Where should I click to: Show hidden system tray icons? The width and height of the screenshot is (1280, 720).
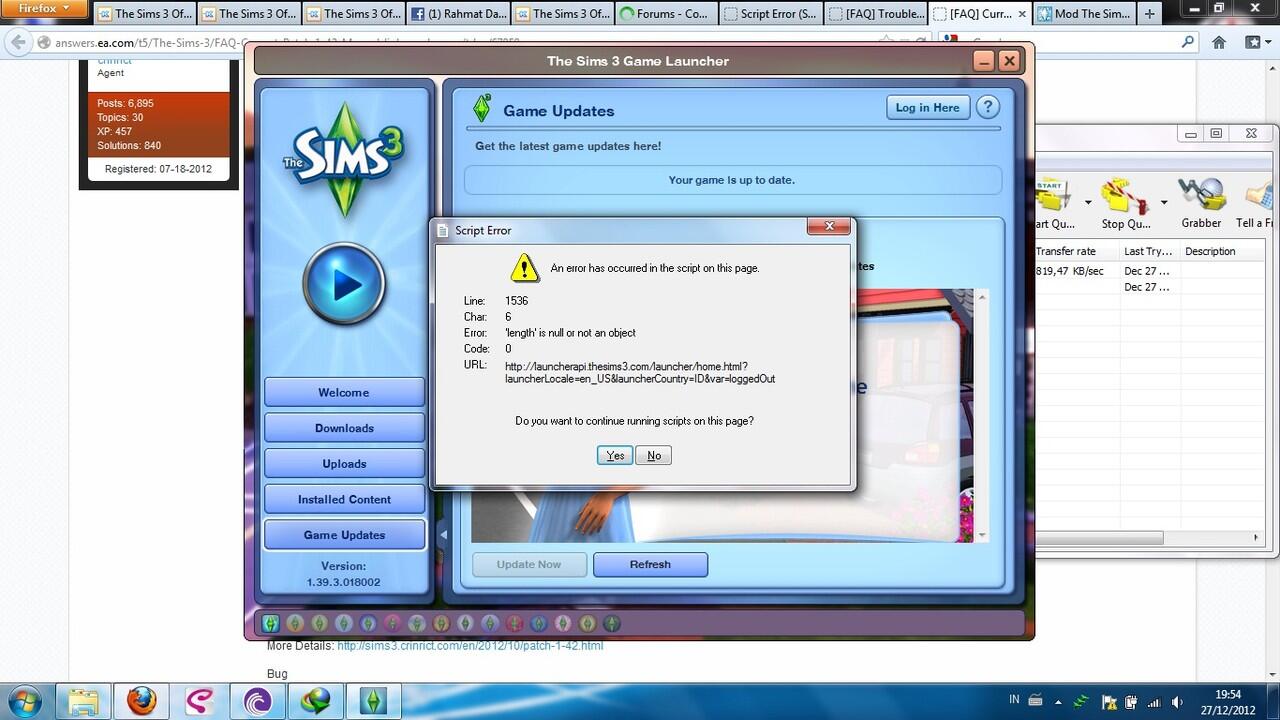pyautogui.click(x=1060, y=701)
